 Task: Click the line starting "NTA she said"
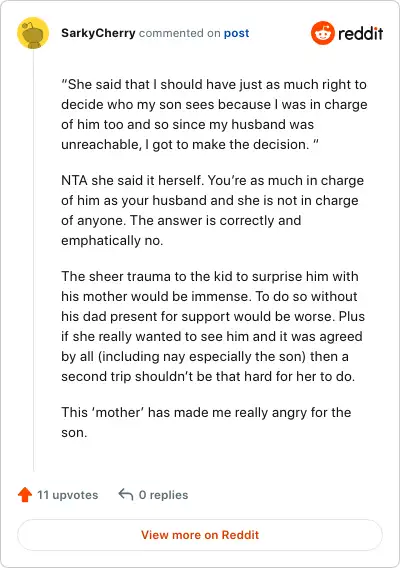click(x=212, y=180)
